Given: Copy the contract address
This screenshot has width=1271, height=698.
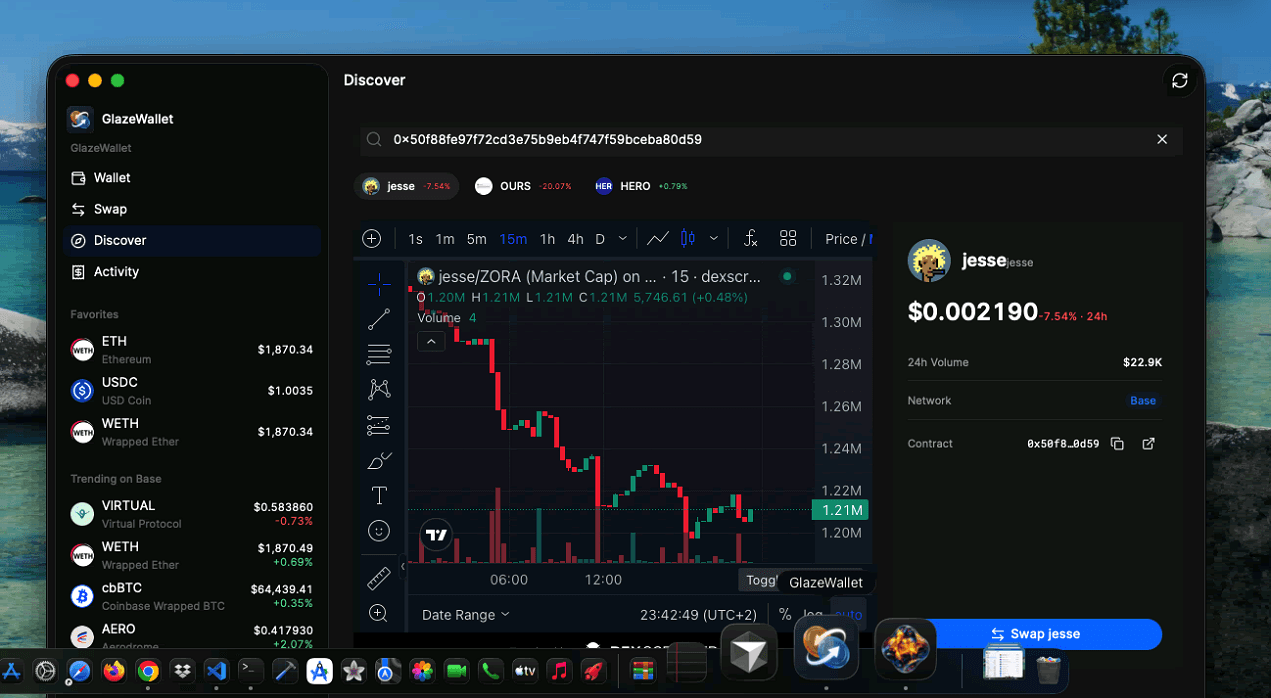Looking at the screenshot, I should click(x=1118, y=444).
